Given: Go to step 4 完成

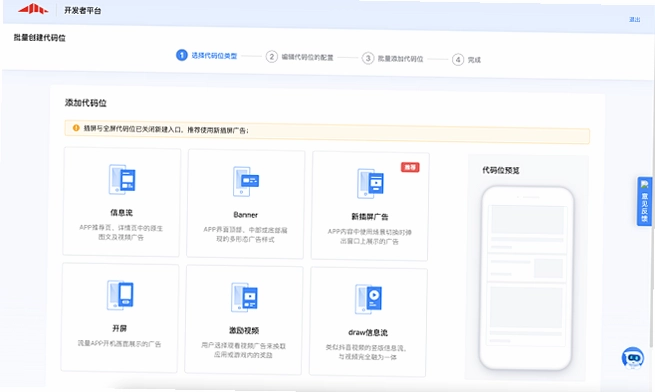Looking at the screenshot, I should (x=467, y=60).
